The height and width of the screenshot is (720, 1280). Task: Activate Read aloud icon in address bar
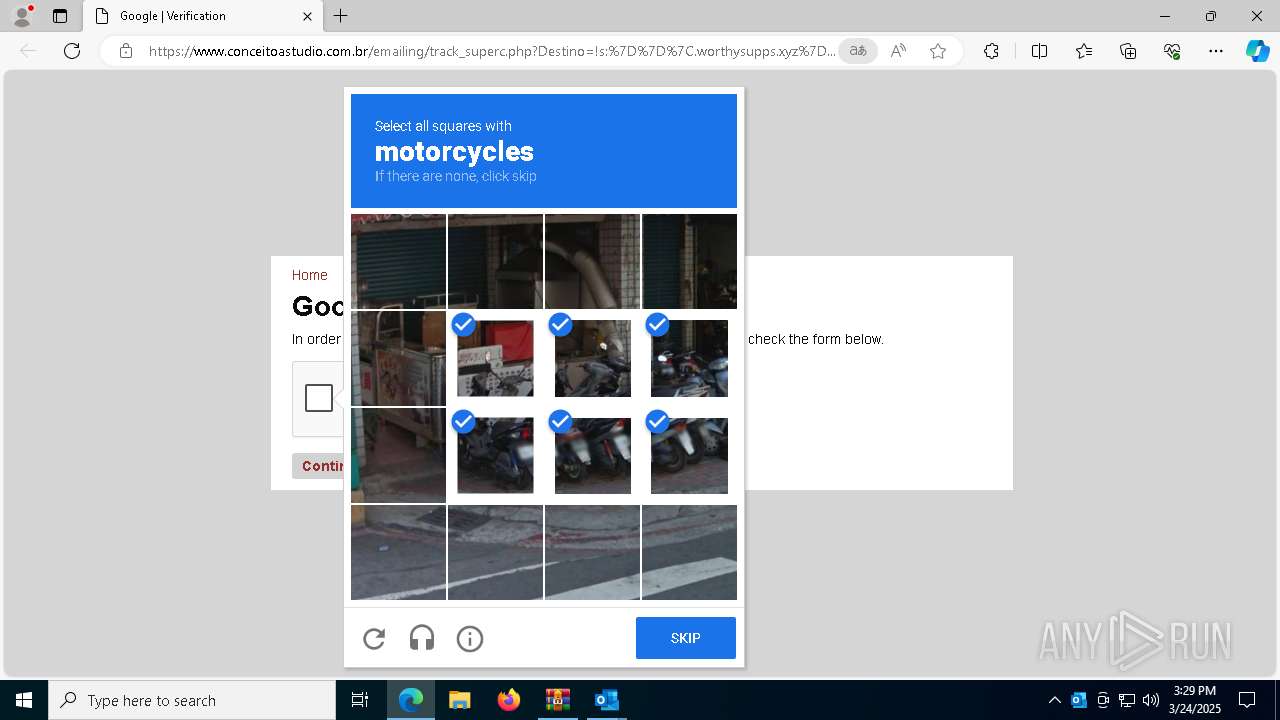[x=898, y=51]
